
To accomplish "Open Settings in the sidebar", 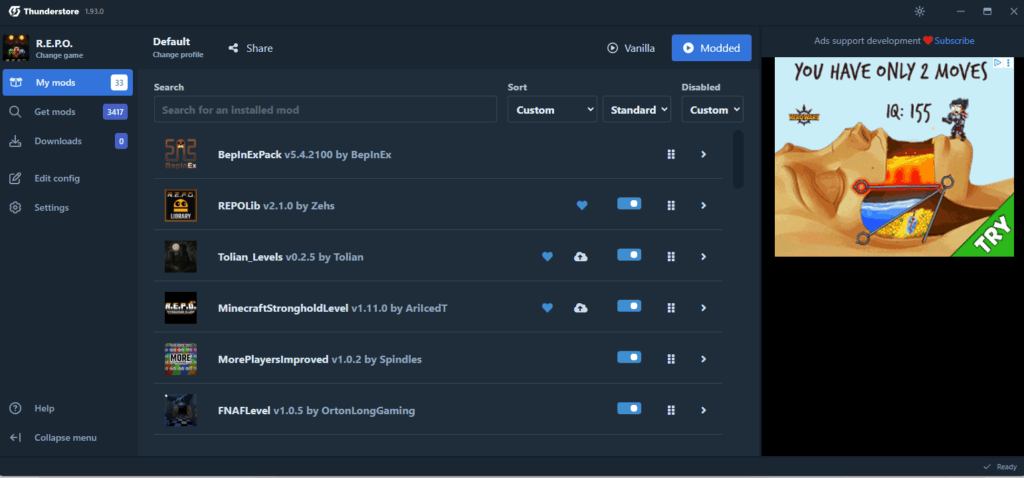I will pyautogui.click(x=68, y=208).
